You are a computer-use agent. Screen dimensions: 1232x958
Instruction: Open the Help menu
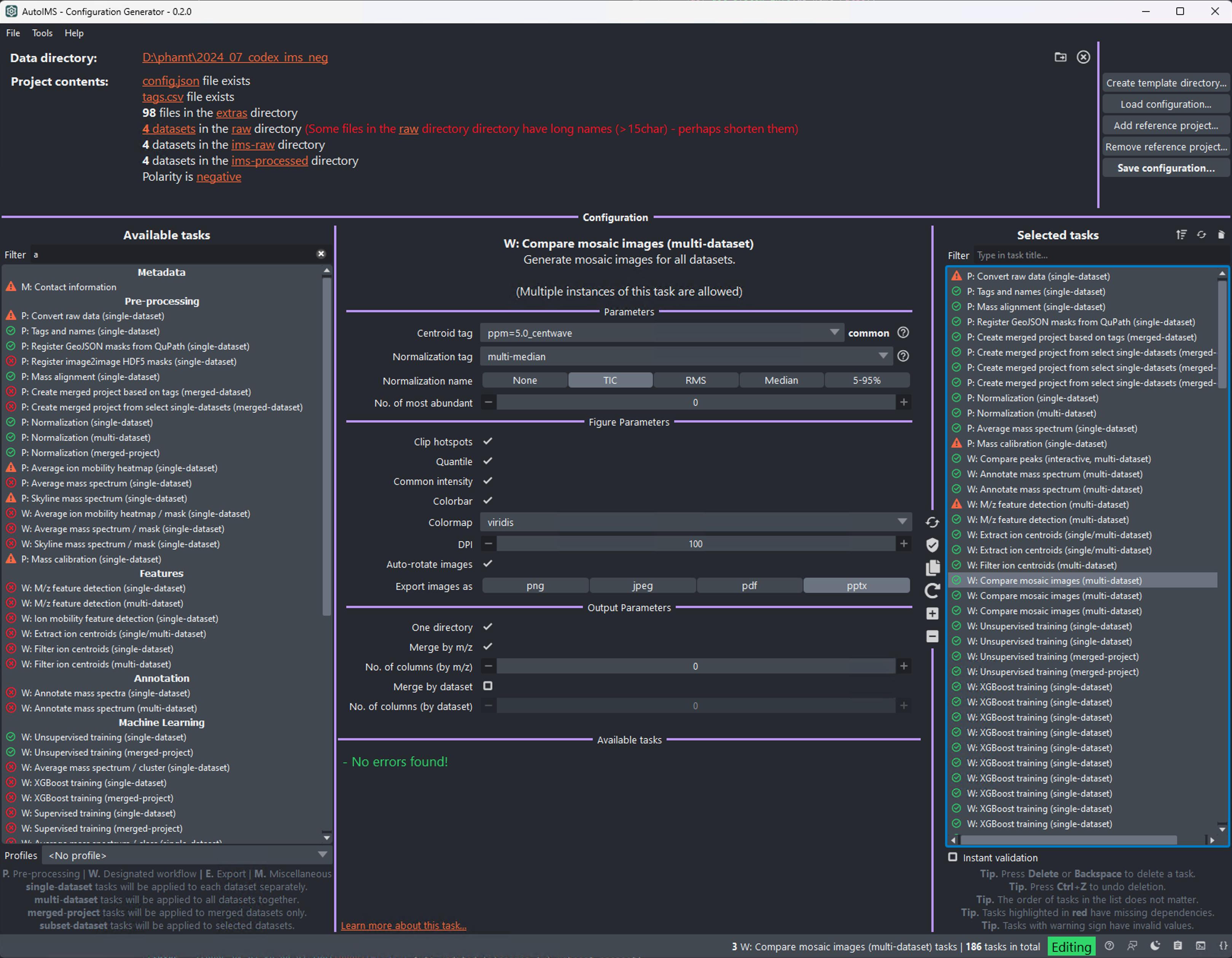pyautogui.click(x=74, y=33)
